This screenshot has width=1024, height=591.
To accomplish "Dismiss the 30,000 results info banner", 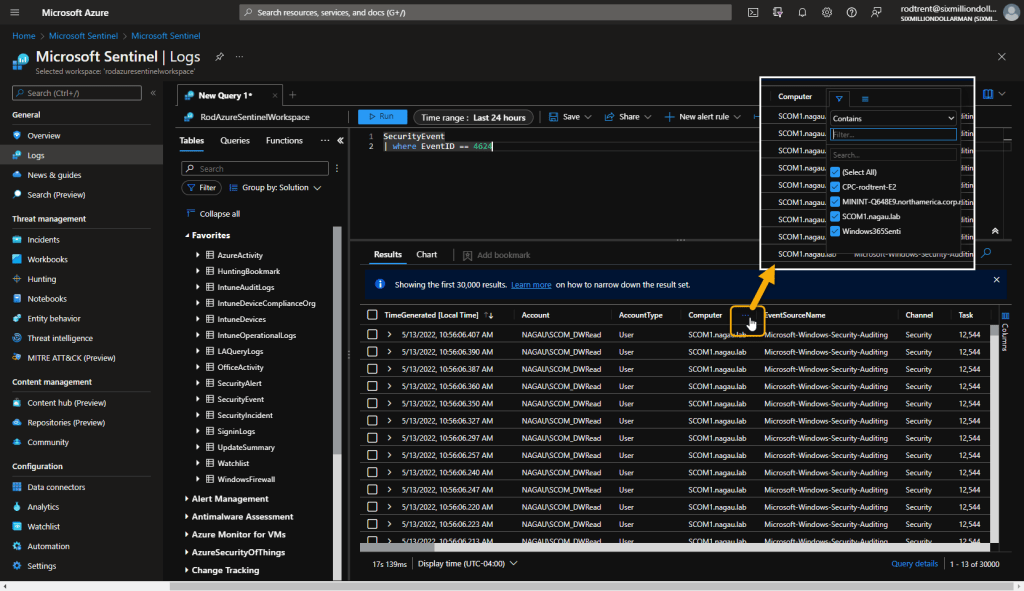I will (997, 280).
